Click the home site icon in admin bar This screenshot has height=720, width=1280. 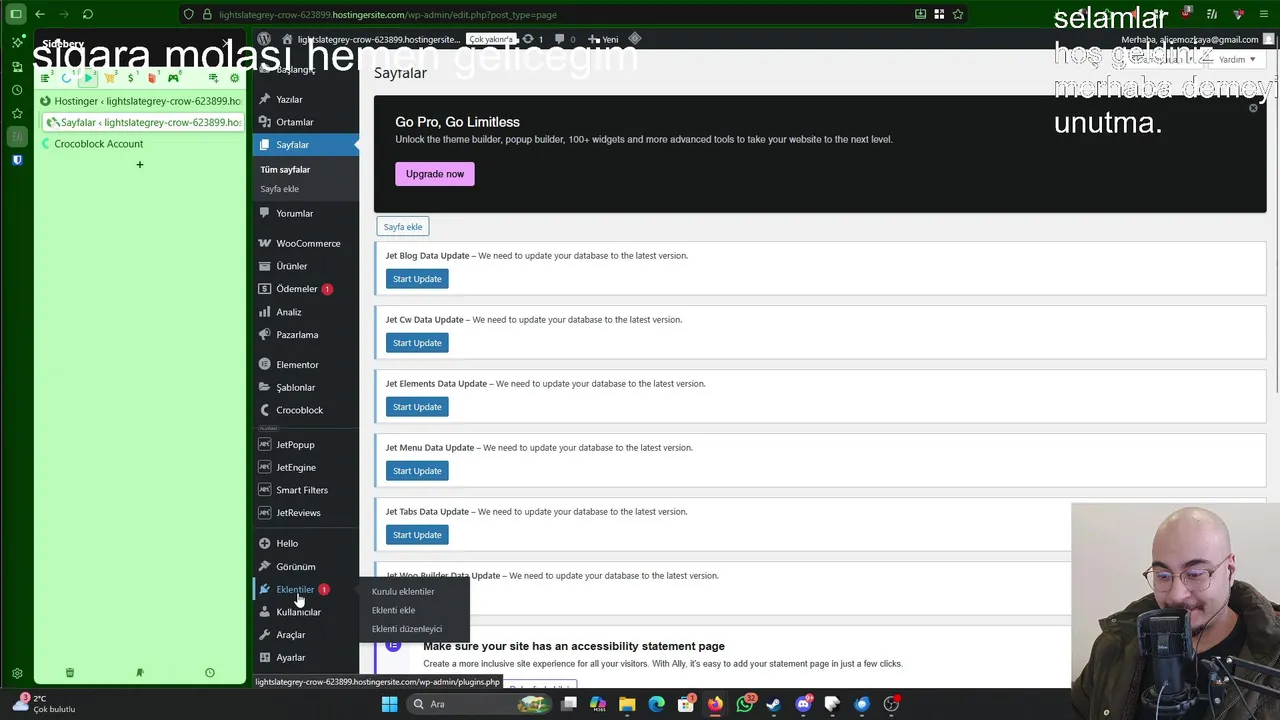click(x=287, y=39)
